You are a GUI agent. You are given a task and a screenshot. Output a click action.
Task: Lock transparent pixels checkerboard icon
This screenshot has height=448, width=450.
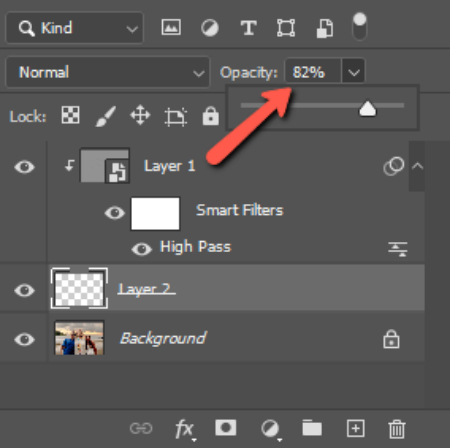70,115
